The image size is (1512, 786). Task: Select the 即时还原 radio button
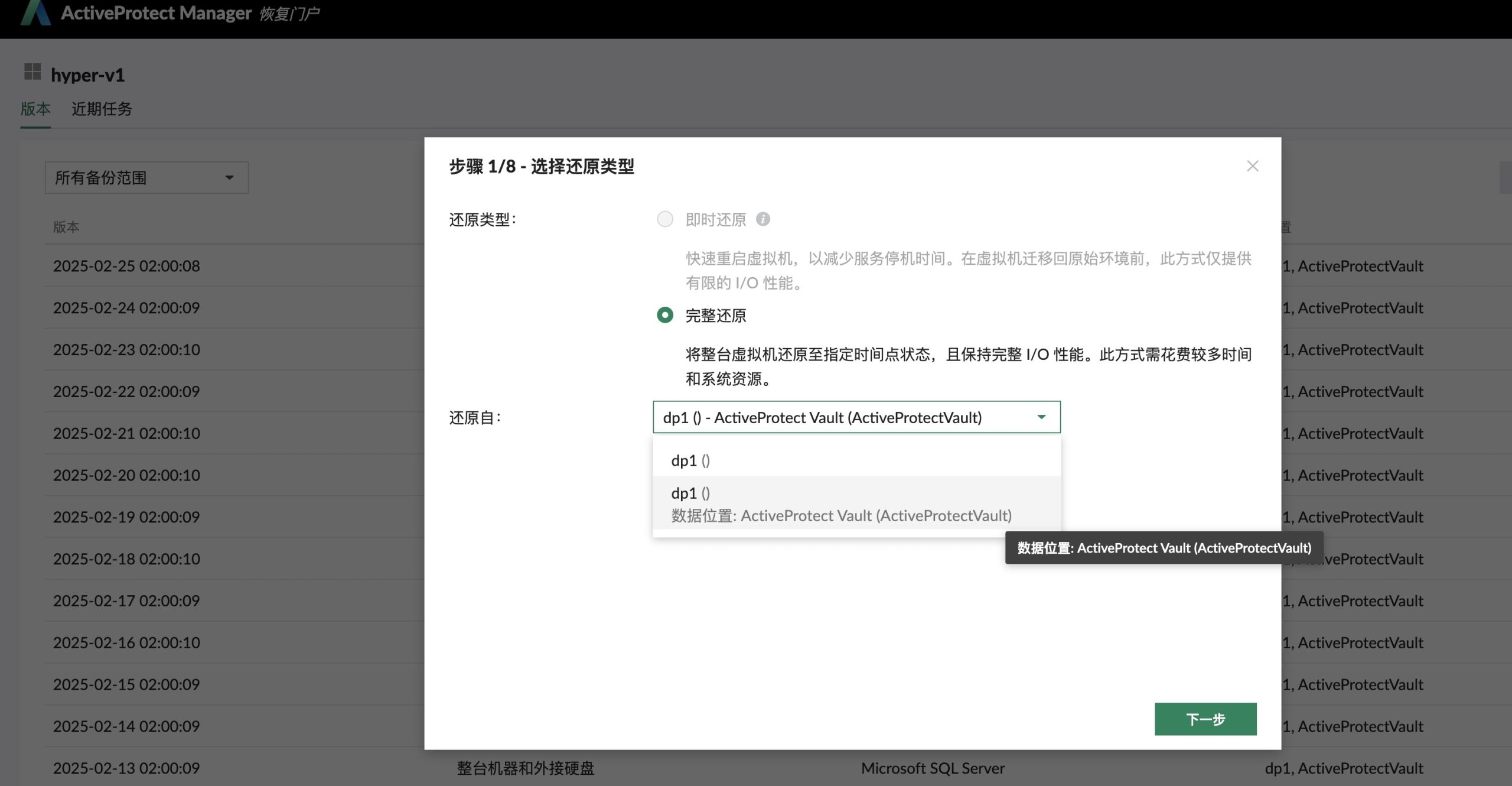[665, 219]
